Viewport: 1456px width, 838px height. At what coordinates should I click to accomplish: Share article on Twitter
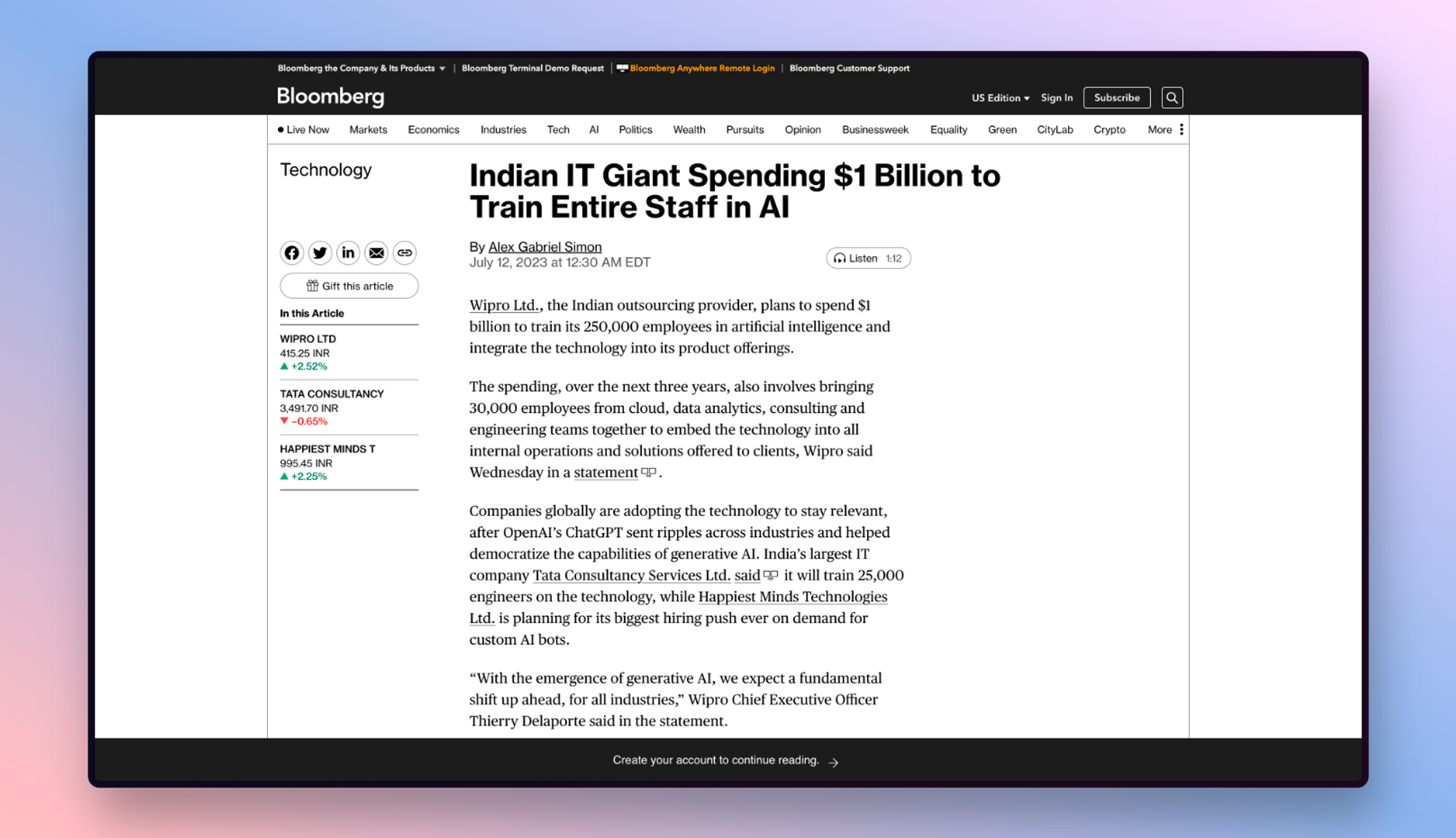[x=320, y=253]
